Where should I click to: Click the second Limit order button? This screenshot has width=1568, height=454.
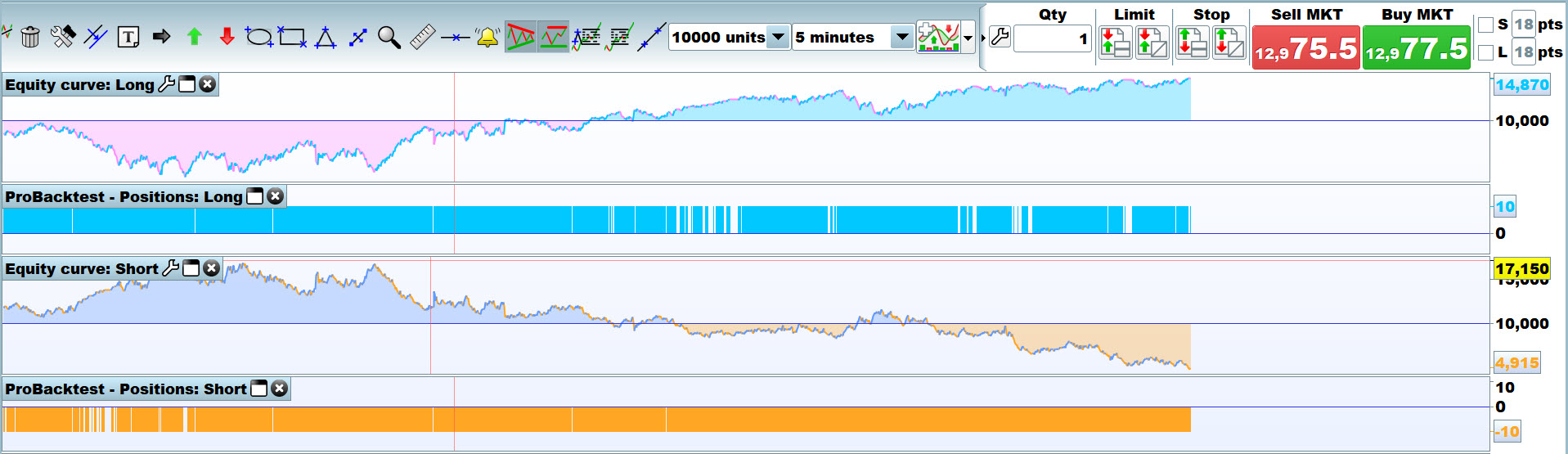tap(1152, 43)
